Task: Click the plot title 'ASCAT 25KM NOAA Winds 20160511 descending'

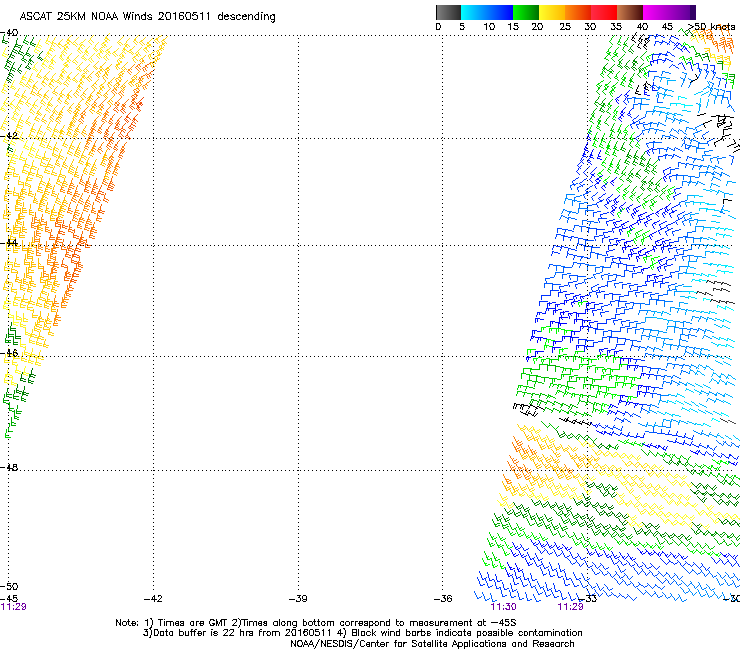Action: pos(147,17)
